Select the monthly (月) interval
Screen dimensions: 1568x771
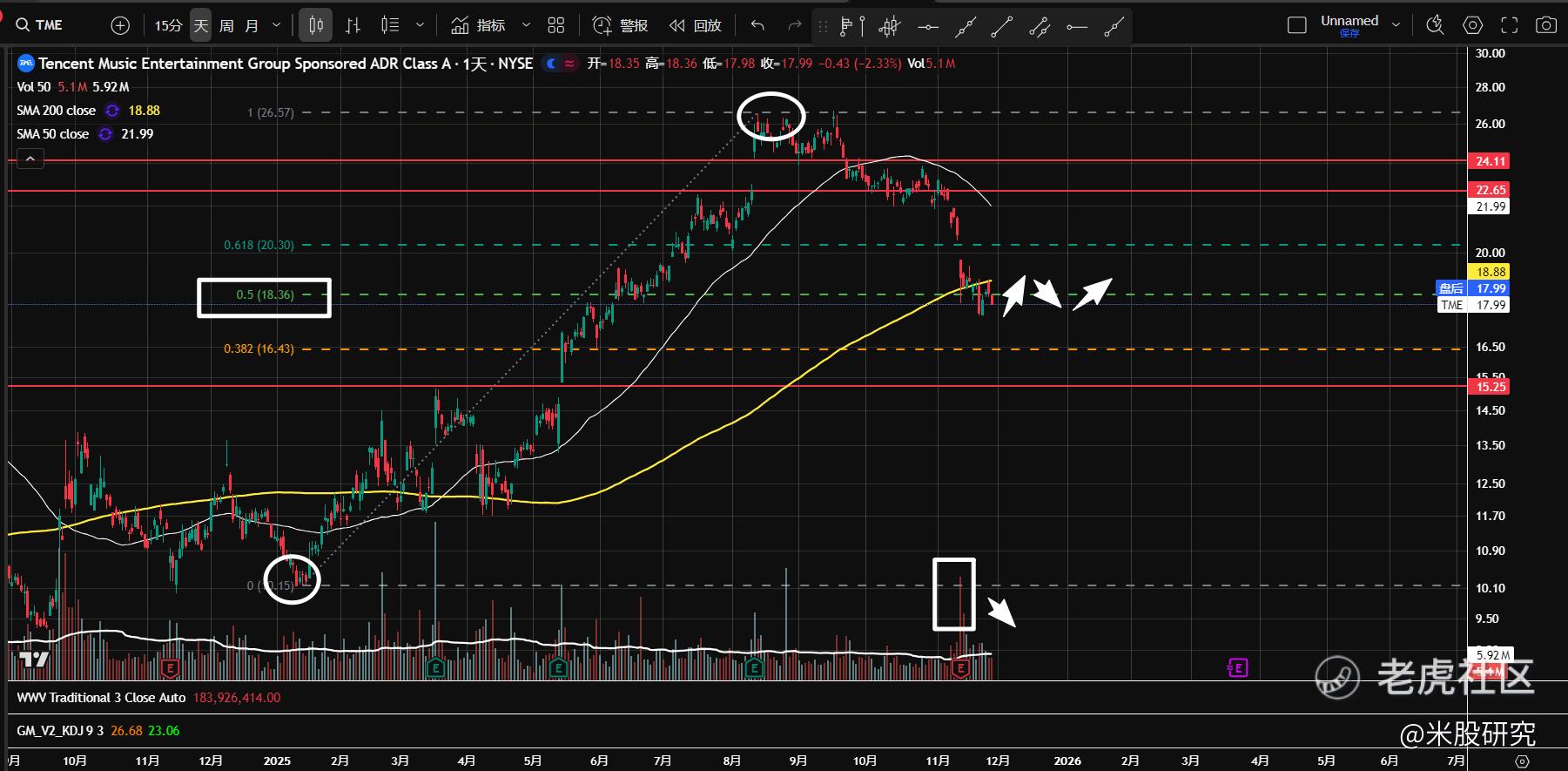click(x=252, y=25)
